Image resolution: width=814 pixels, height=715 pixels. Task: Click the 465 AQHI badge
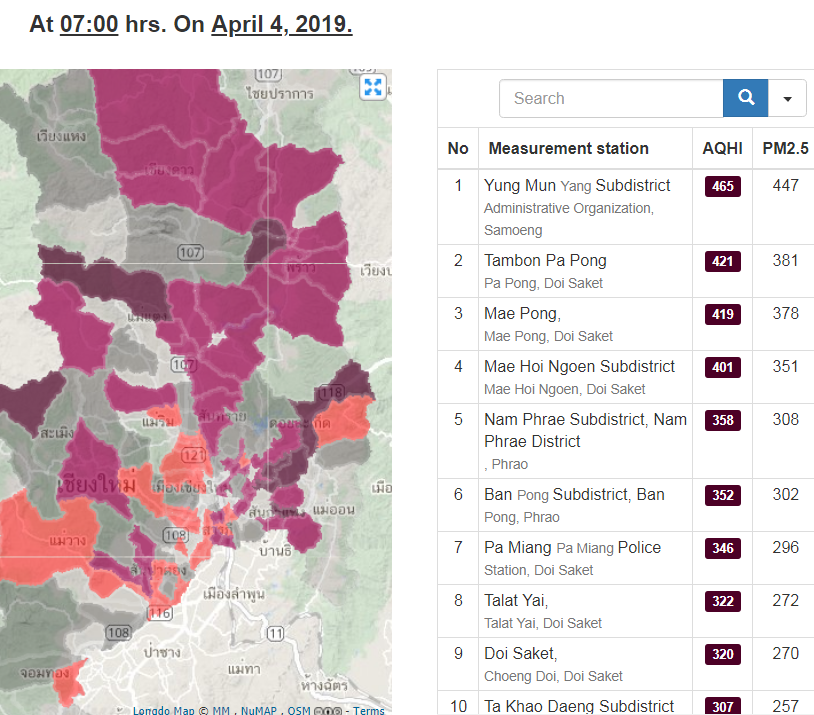(722, 187)
